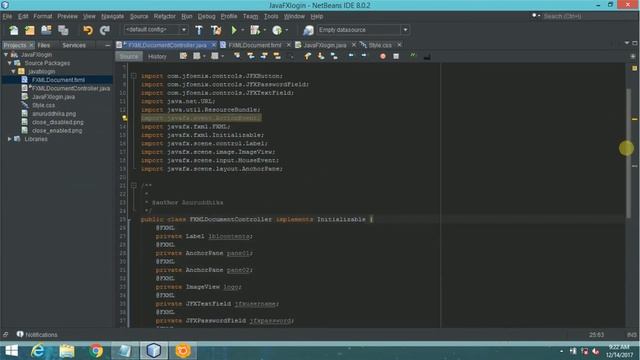
Task: Toggle Bookmark icon in editor toolbar
Action: pos(334,56)
